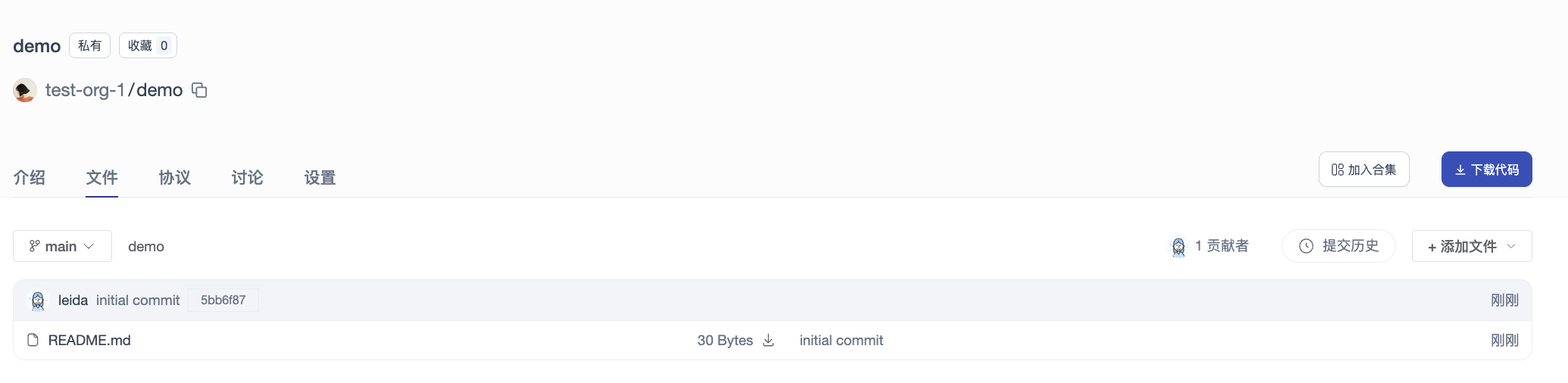
Task: Open the README.md file
Action: pyautogui.click(x=89, y=341)
